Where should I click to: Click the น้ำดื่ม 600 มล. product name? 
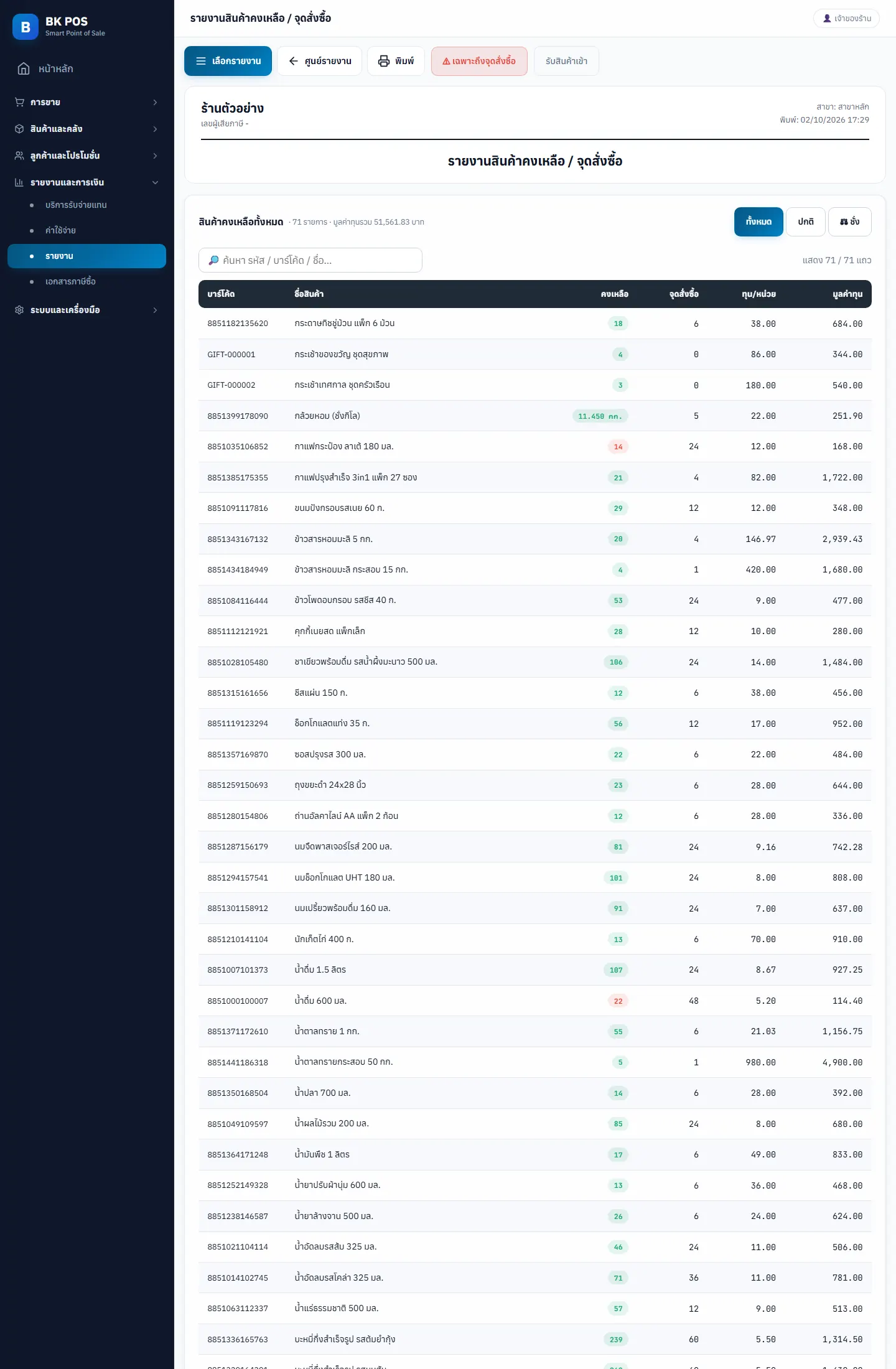click(x=320, y=1001)
